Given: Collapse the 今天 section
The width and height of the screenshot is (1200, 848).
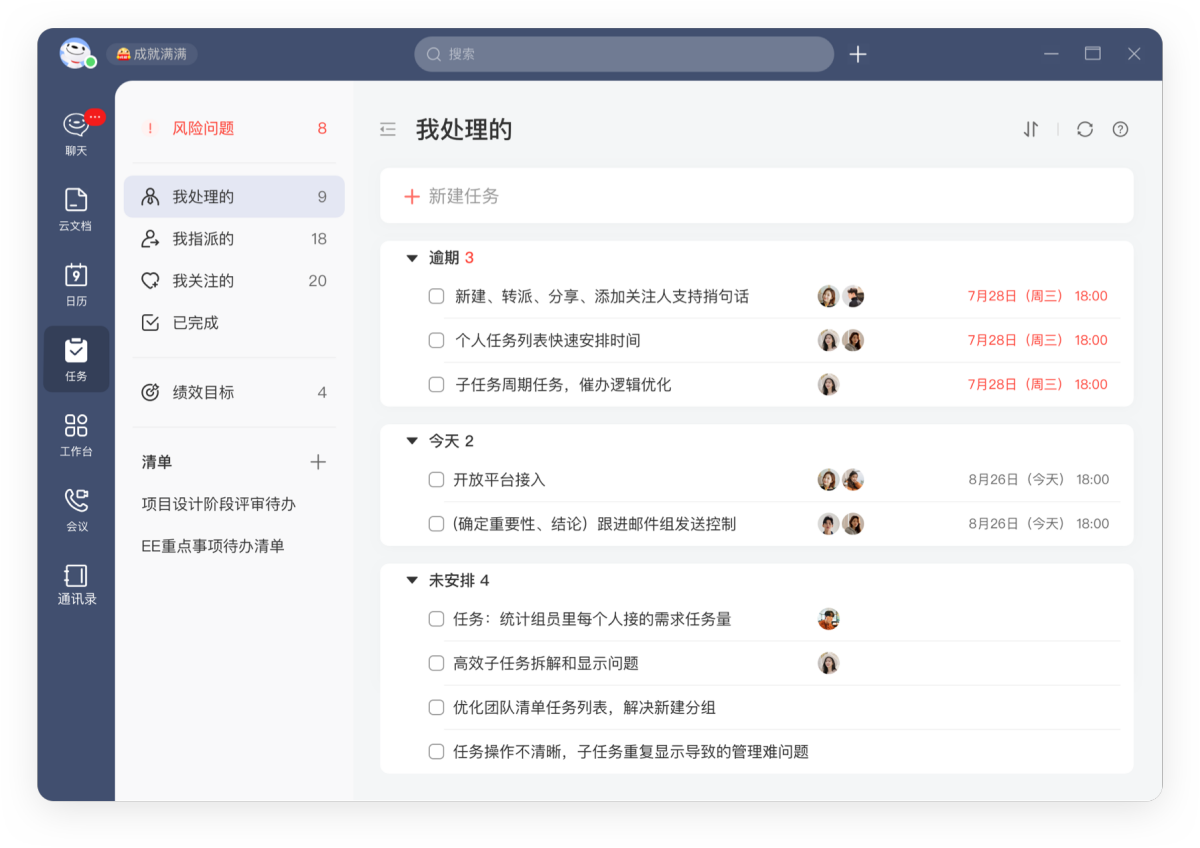Looking at the screenshot, I should coord(412,440).
